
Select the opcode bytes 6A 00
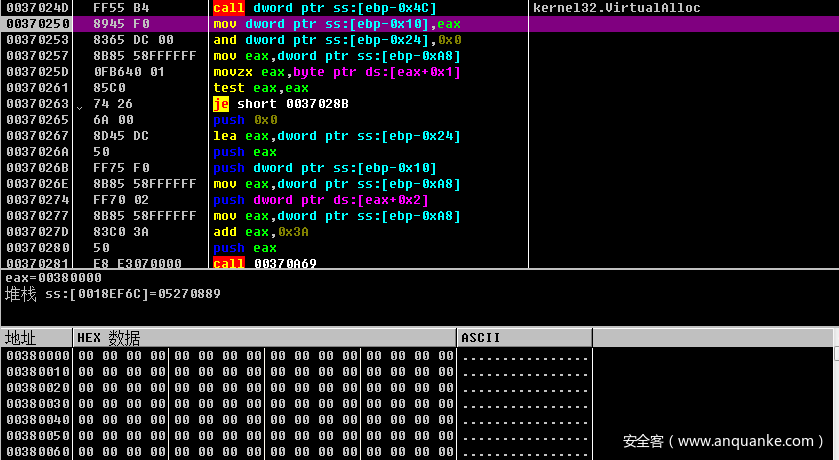113,120
